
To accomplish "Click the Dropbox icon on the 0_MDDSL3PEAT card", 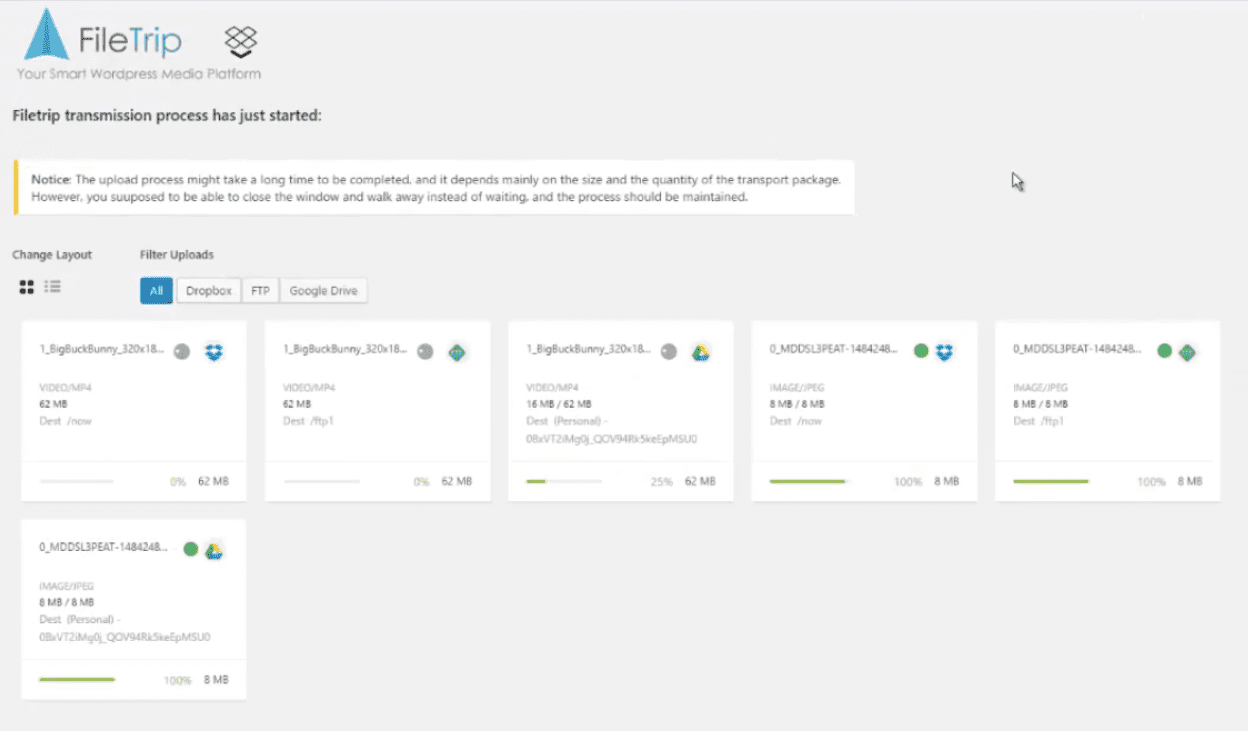I will pos(944,351).
